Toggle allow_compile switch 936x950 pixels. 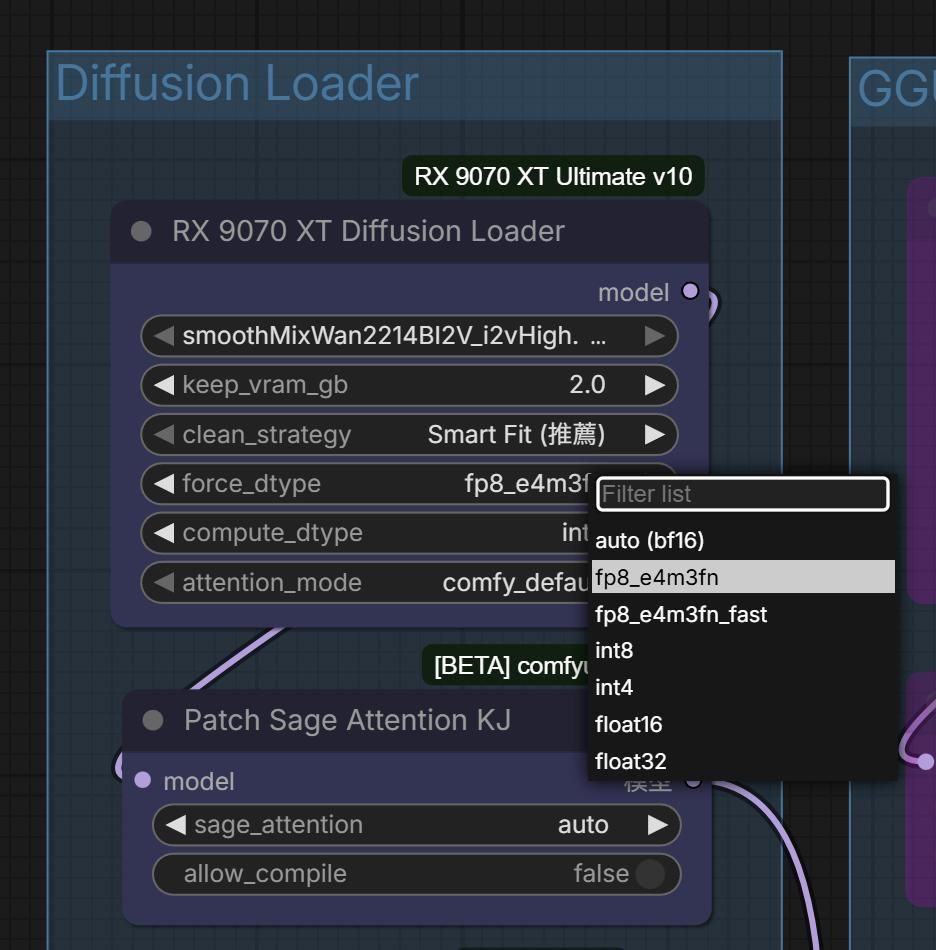click(x=650, y=874)
